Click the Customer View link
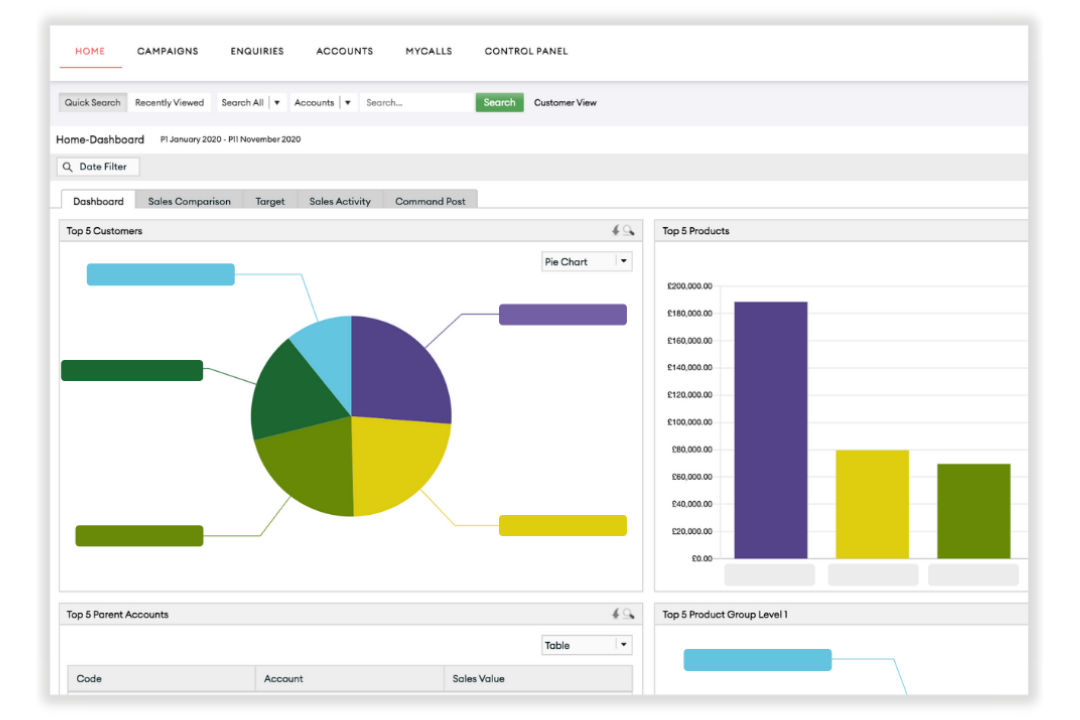 tap(565, 103)
